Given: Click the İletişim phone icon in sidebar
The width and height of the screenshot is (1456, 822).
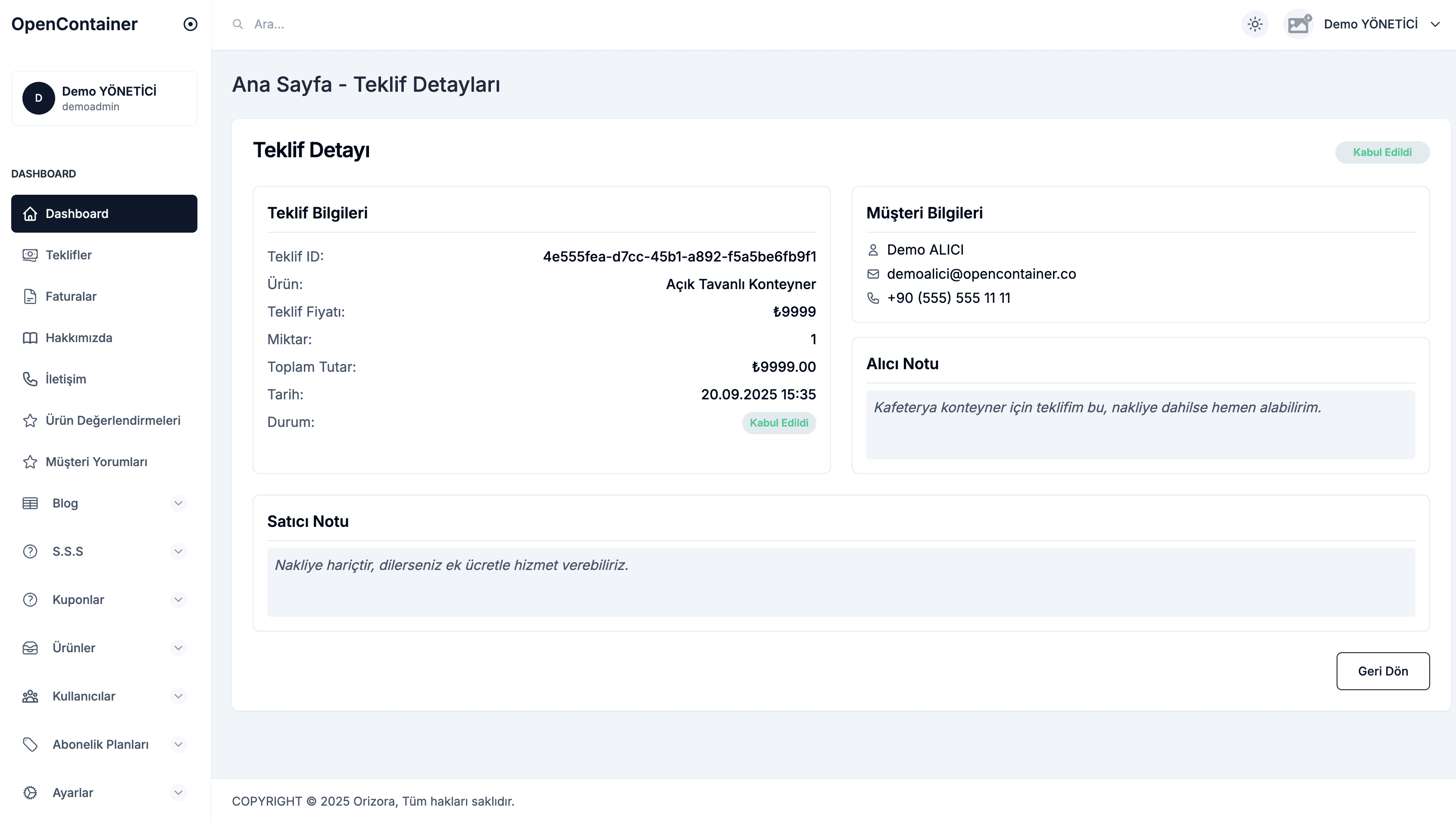Looking at the screenshot, I should tap(30, 379).
